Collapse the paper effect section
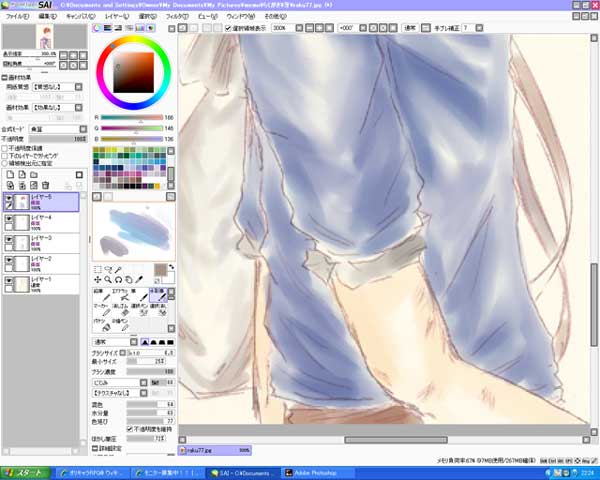The height and width of the screenshot is (480, 600). [5, 77]
